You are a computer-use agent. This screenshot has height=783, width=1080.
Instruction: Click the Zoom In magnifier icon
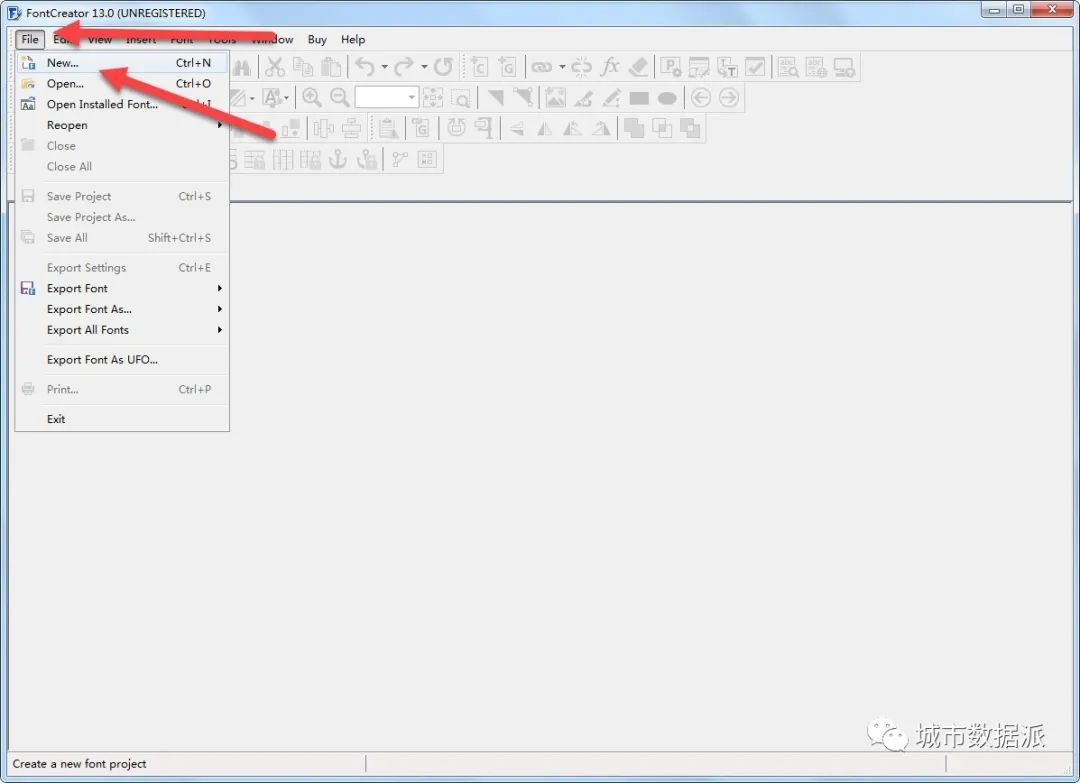[x=312, y=98]
